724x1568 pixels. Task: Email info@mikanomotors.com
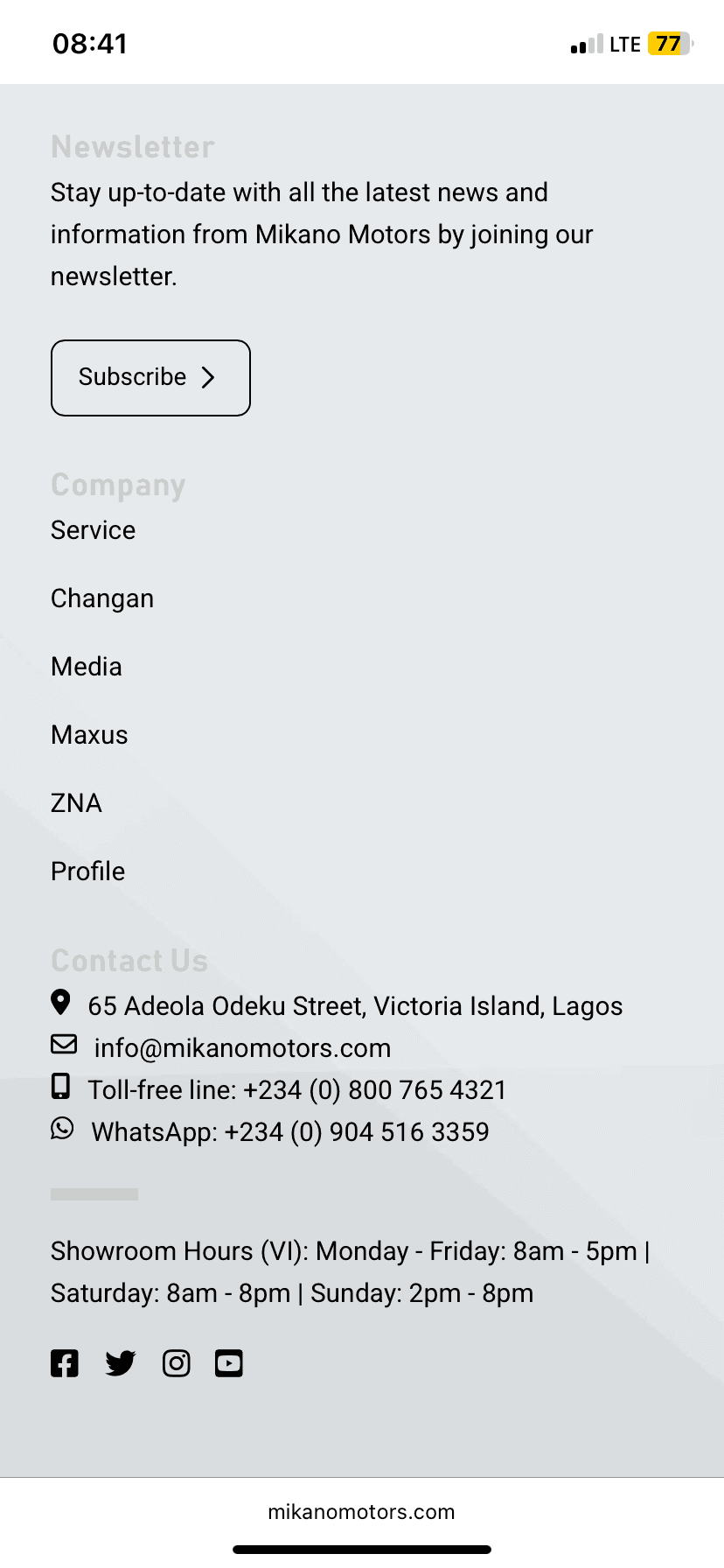click(x=242, y=1048)
